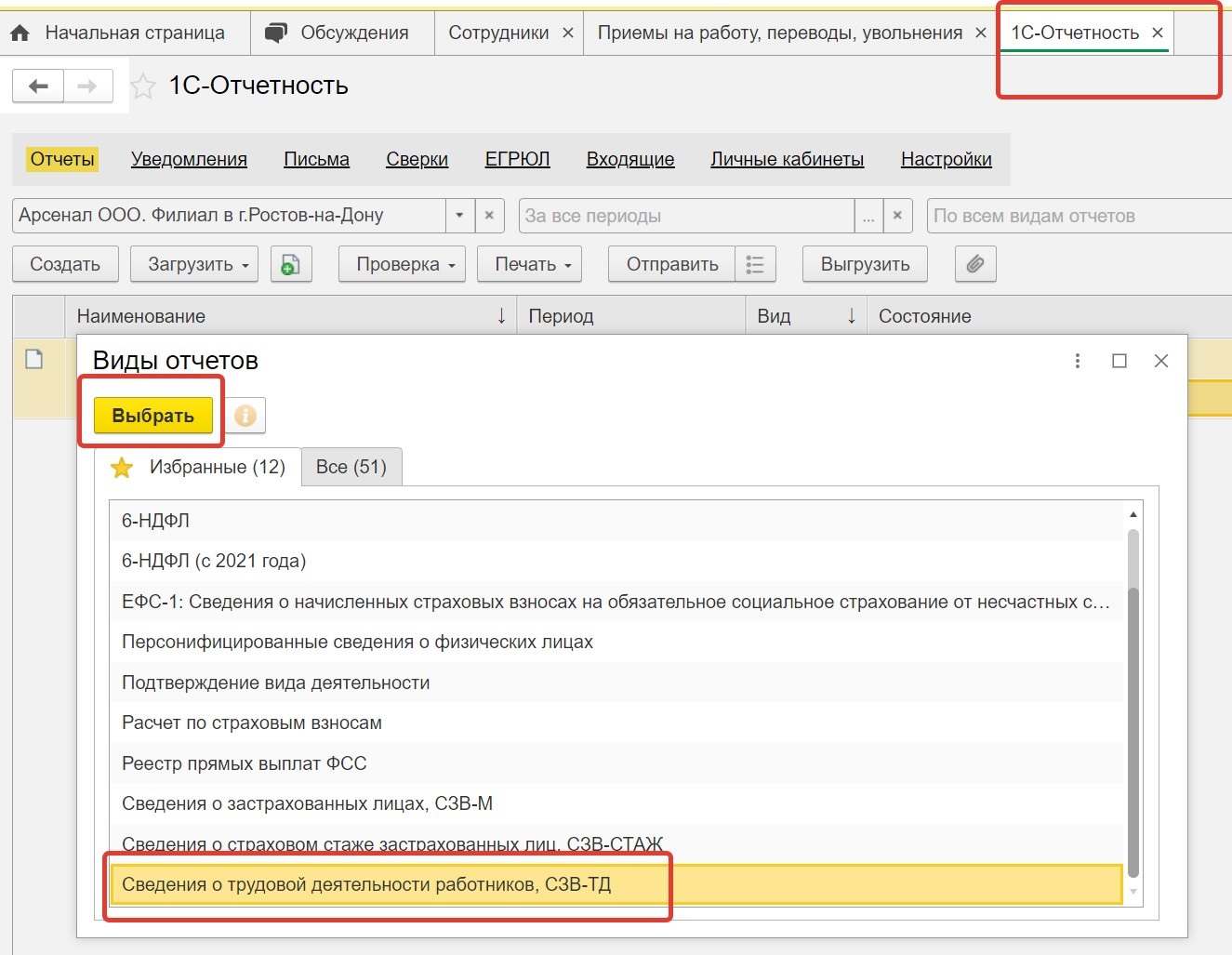Click the Период column header
Viewport: 1232px width, 955px height.
tap(631, 316)
